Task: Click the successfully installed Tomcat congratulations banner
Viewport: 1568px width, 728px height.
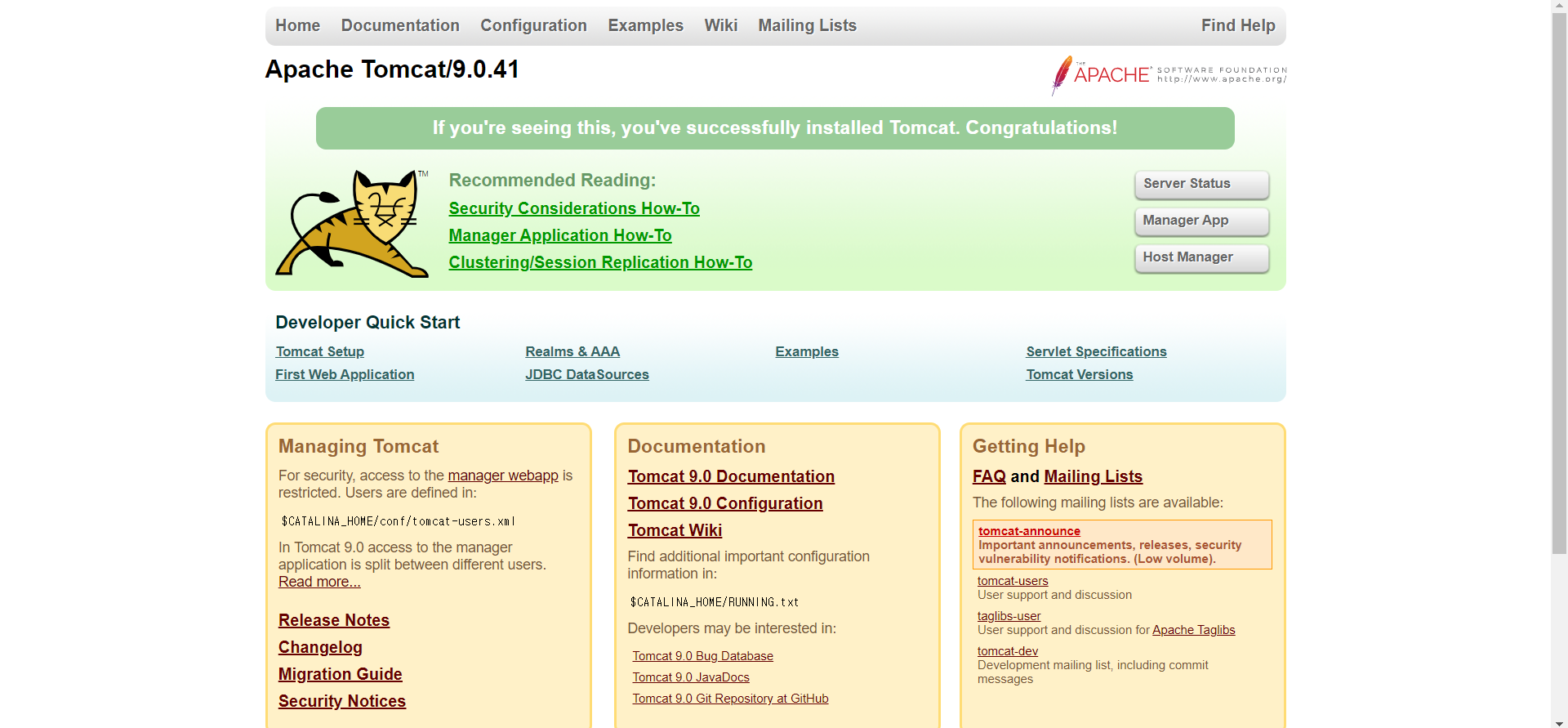Action: click(x=775, y=128)
